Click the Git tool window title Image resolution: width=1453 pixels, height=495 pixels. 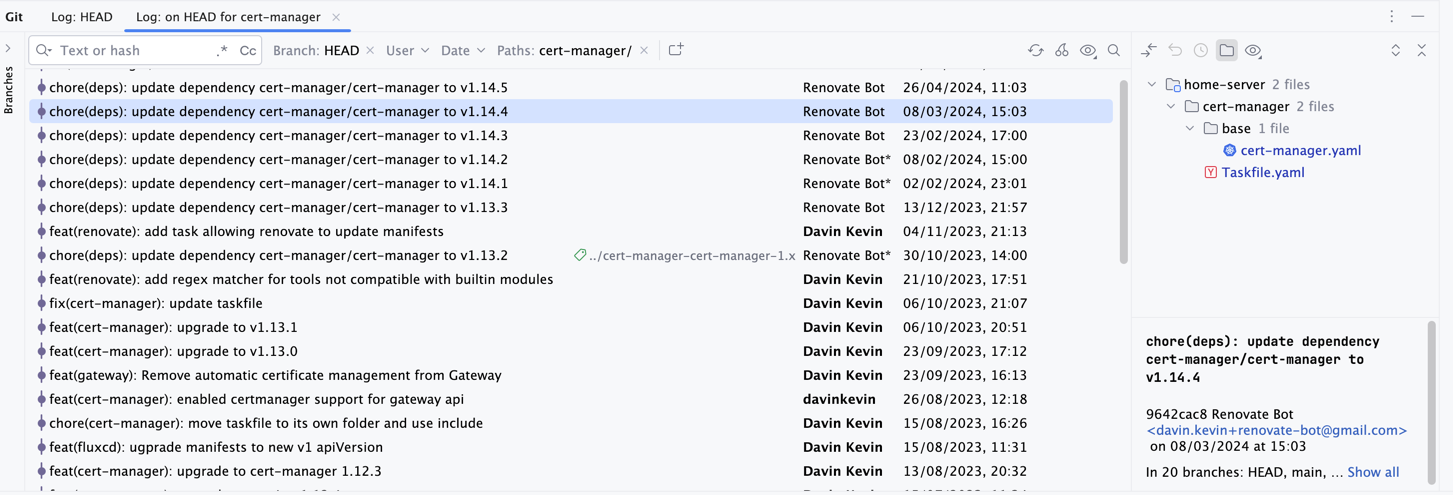coord(14,17)
